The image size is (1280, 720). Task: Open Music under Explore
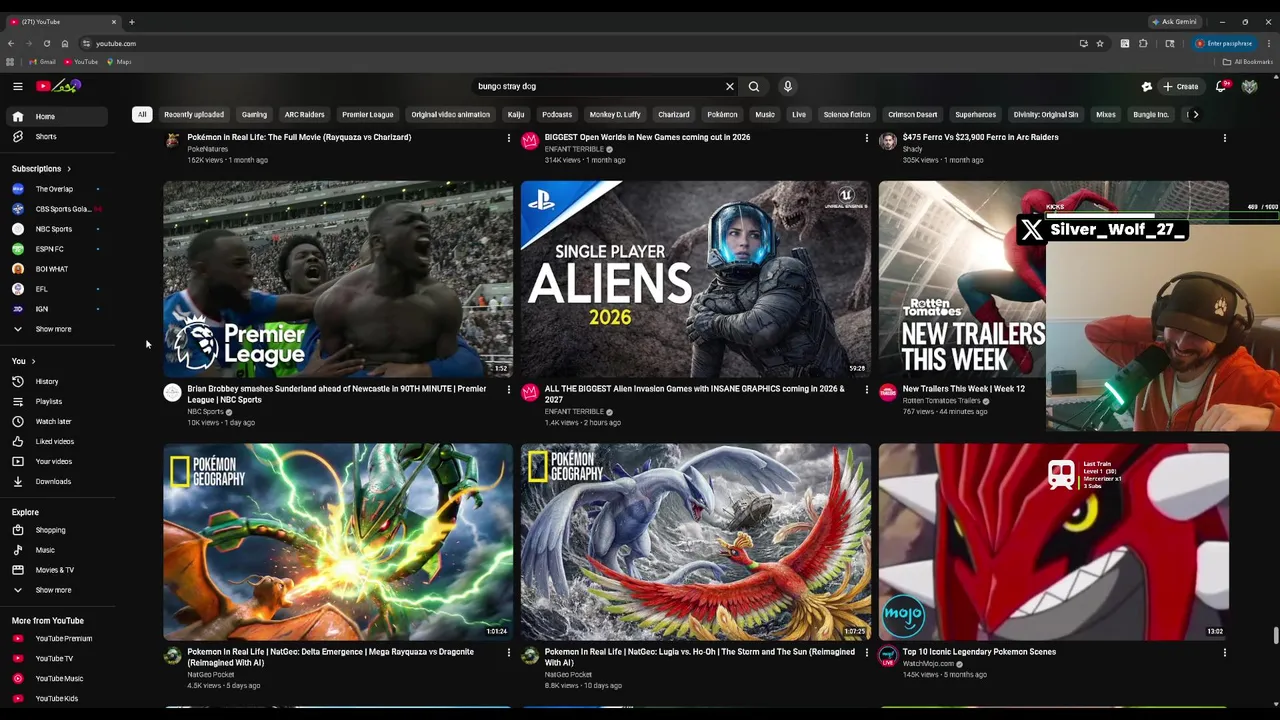[x=58, y=550]
